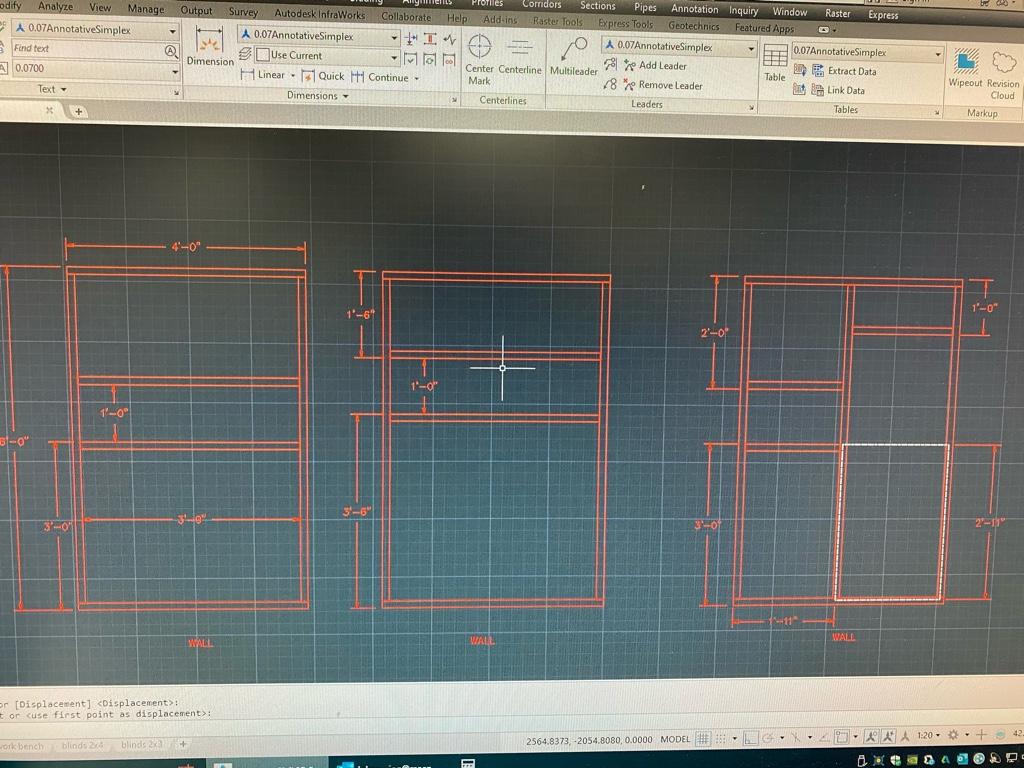This screenshot has width=1024, height=768.
Task: Insert a Center Mark
Action: (x=479, y=58)
